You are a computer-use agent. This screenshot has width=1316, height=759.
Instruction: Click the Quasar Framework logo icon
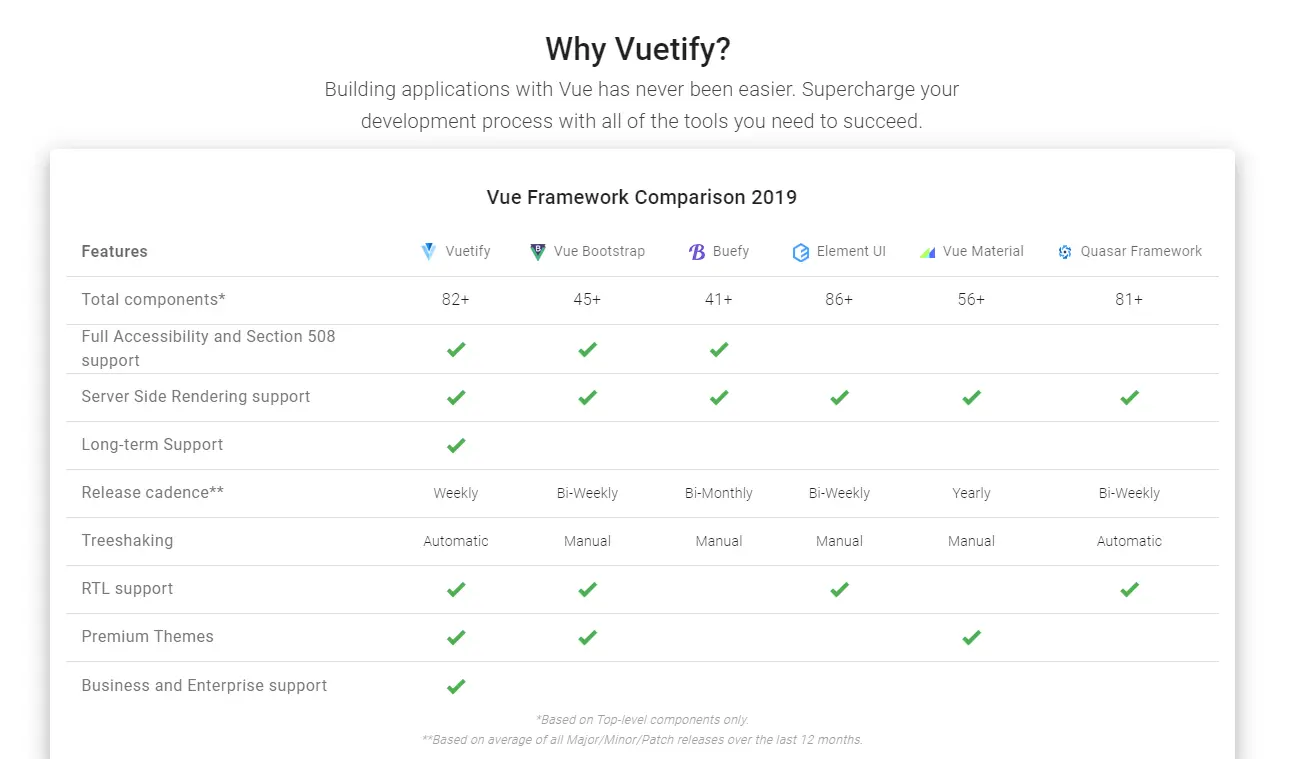(1065, 252)
